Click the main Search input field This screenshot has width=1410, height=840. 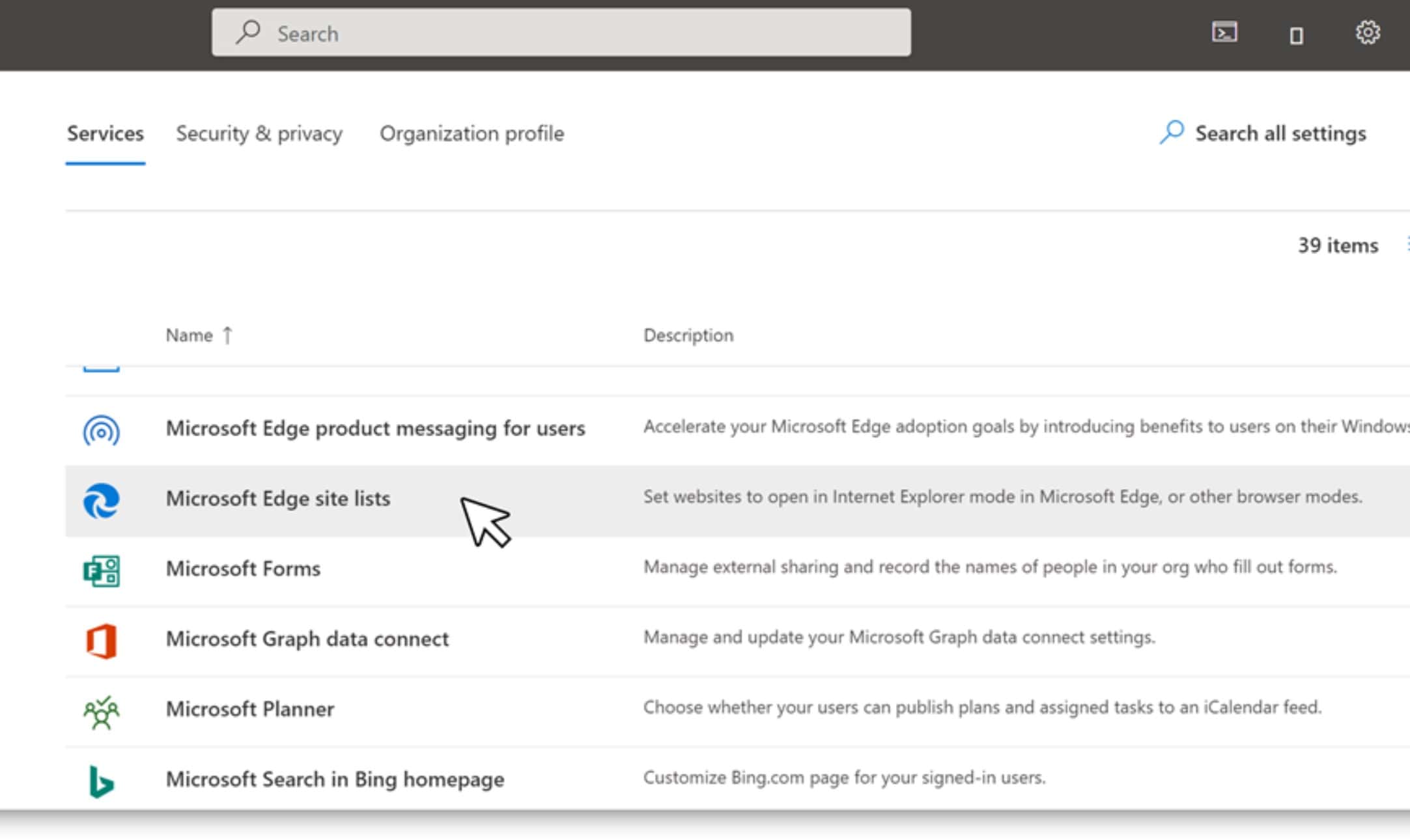pos(562,33)
